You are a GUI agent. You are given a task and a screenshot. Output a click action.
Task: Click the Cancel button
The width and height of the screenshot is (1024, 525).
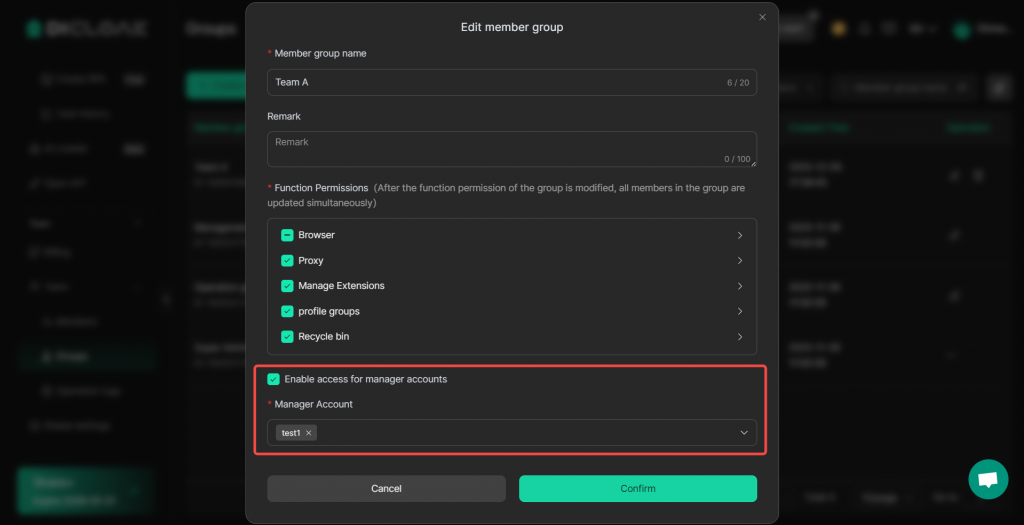coord(386,489)
